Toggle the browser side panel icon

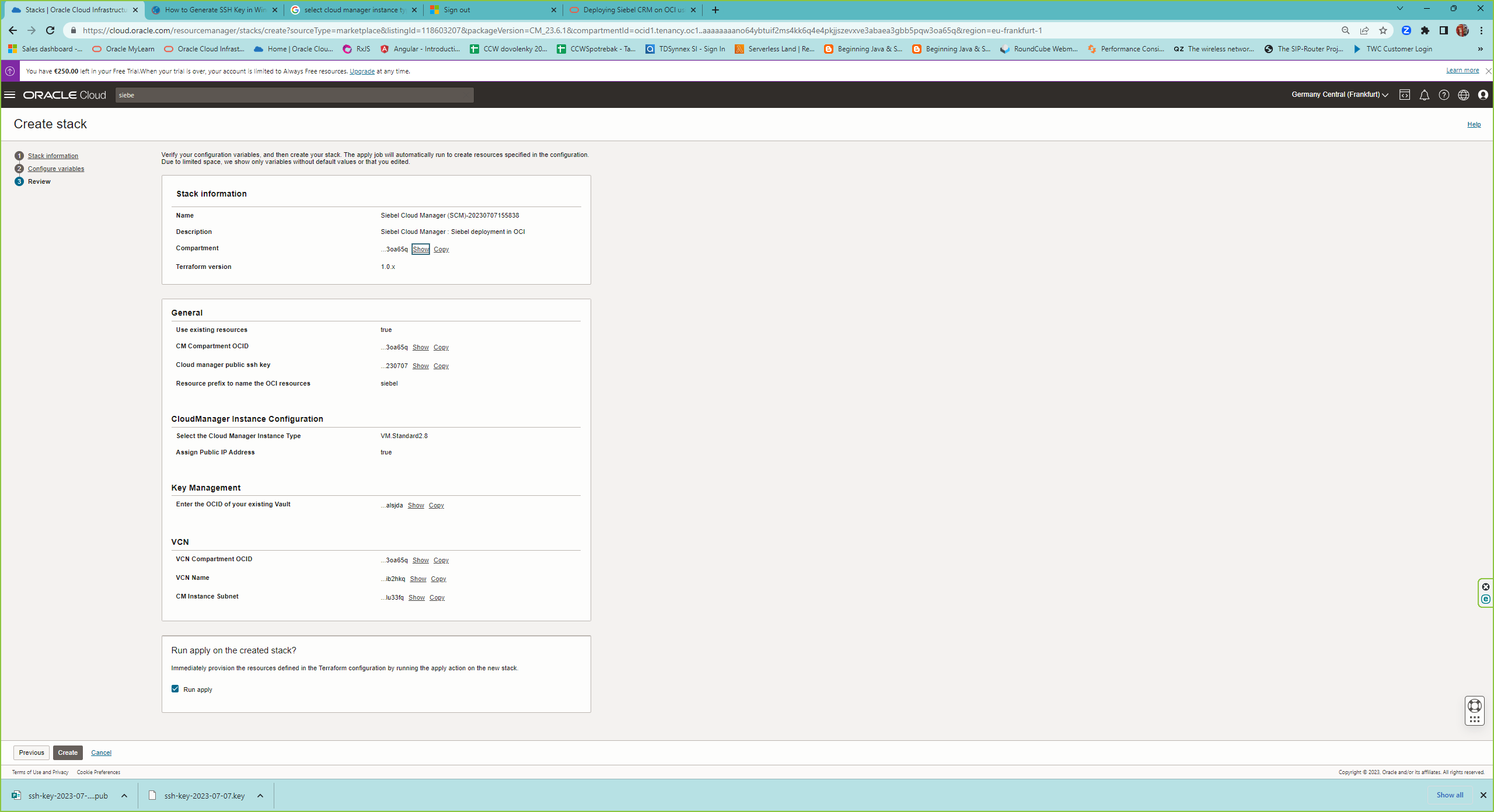(1444, 30)
